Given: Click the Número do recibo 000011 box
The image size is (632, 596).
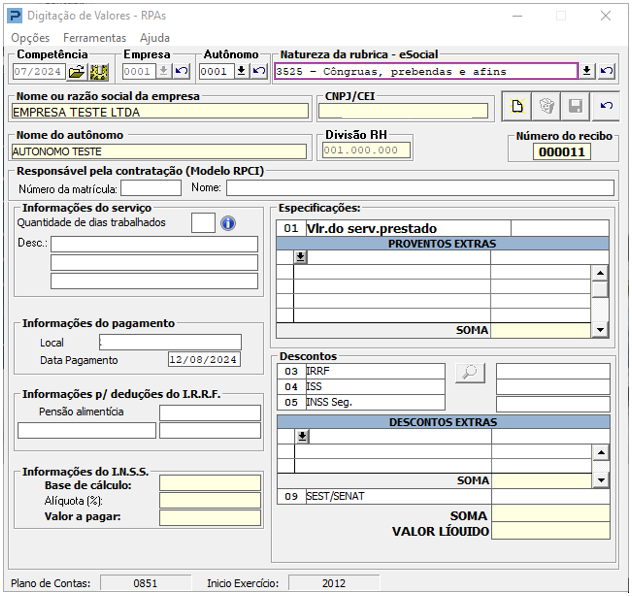Looking at the screenshot, I should [561, 152].
